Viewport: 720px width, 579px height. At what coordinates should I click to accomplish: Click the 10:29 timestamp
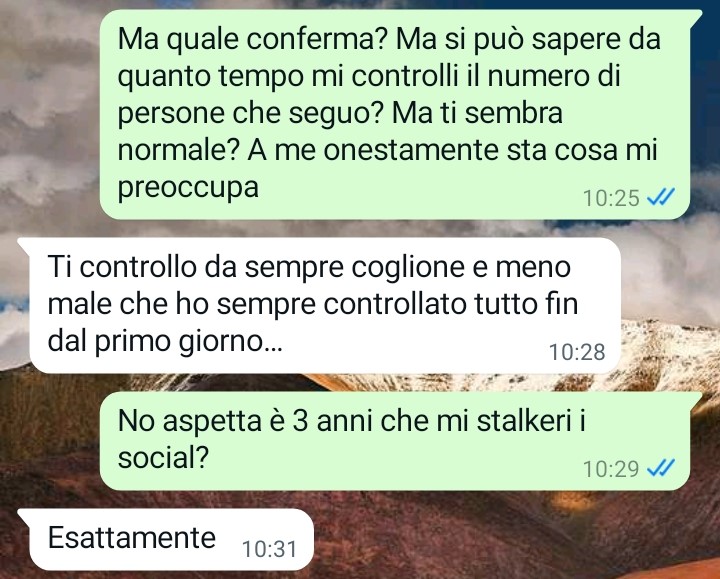click(x=611, y=469)
